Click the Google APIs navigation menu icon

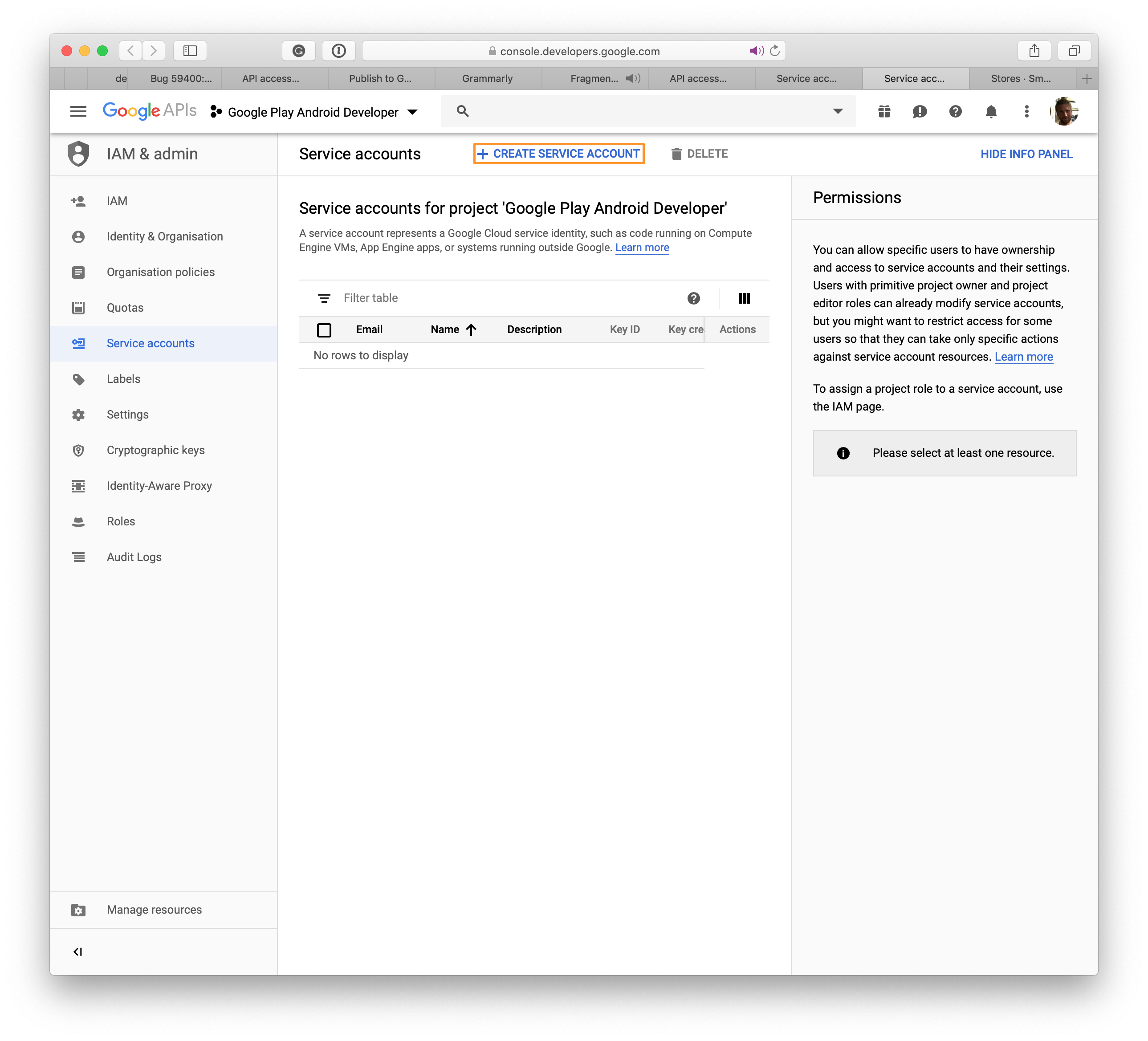tap(78, 111)
